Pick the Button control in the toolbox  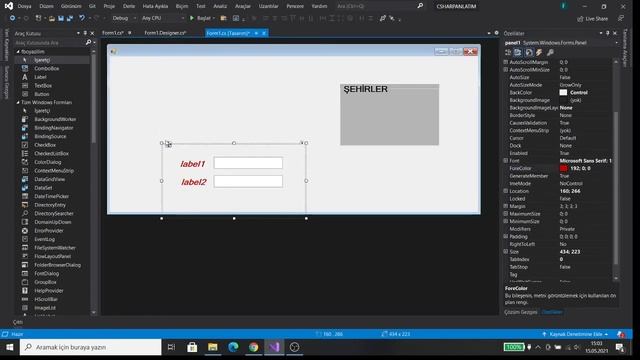(42, 94)
